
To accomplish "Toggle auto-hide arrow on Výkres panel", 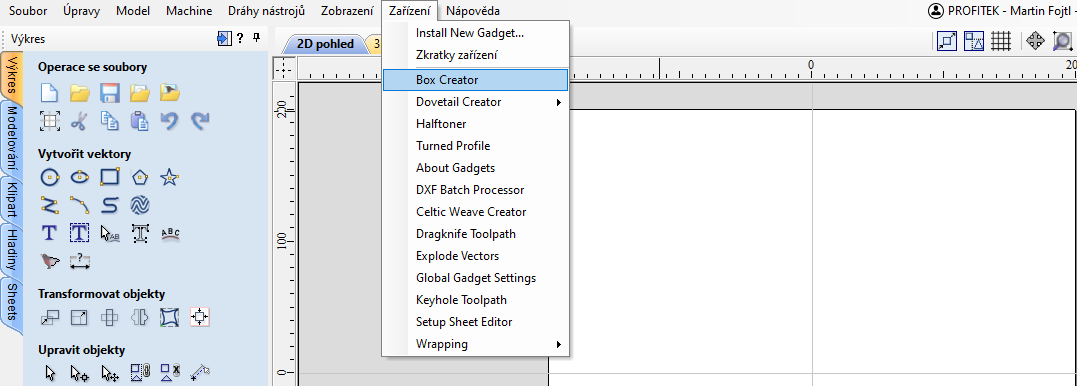I will (x=224, y=38).
